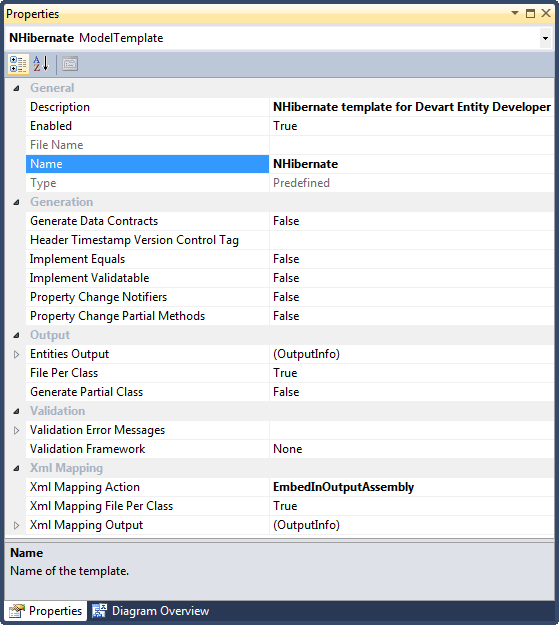
Task: Maximize the Properties panel
Action: pos(530,13)
